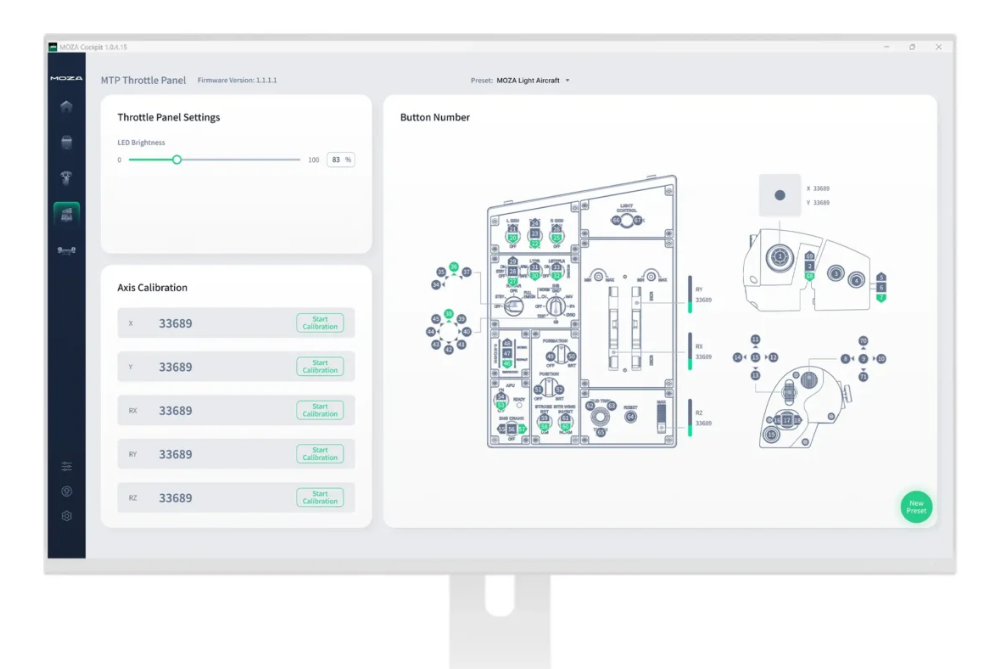Click the LED Brightness slider handle

[x=177, y=159]
